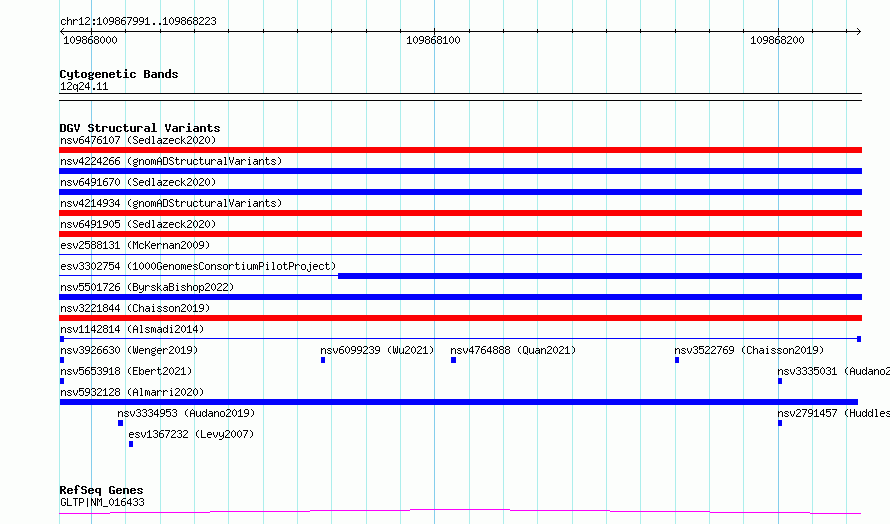Image resolution: width=890 pixels, height=524 pixels.
Task: Open the nsv3334953 (Audano2019) label
Action: [x=186, y=413]
